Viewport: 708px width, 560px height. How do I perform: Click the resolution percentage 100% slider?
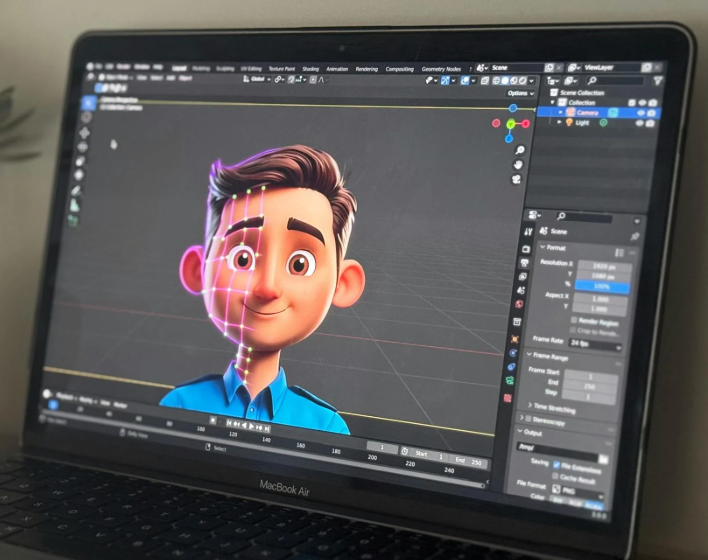pos(600,287)
